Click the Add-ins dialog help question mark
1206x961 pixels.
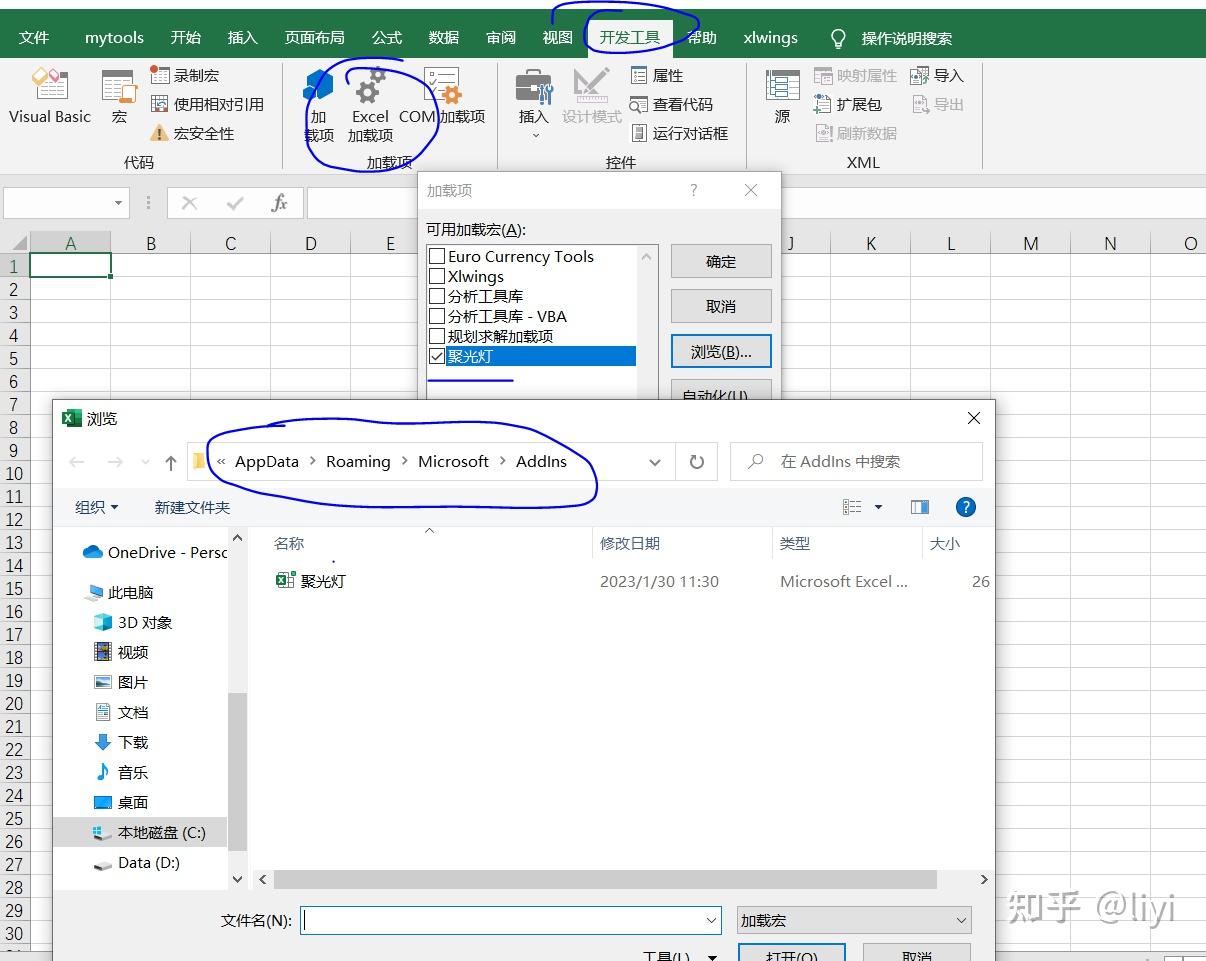coord(694,190)
